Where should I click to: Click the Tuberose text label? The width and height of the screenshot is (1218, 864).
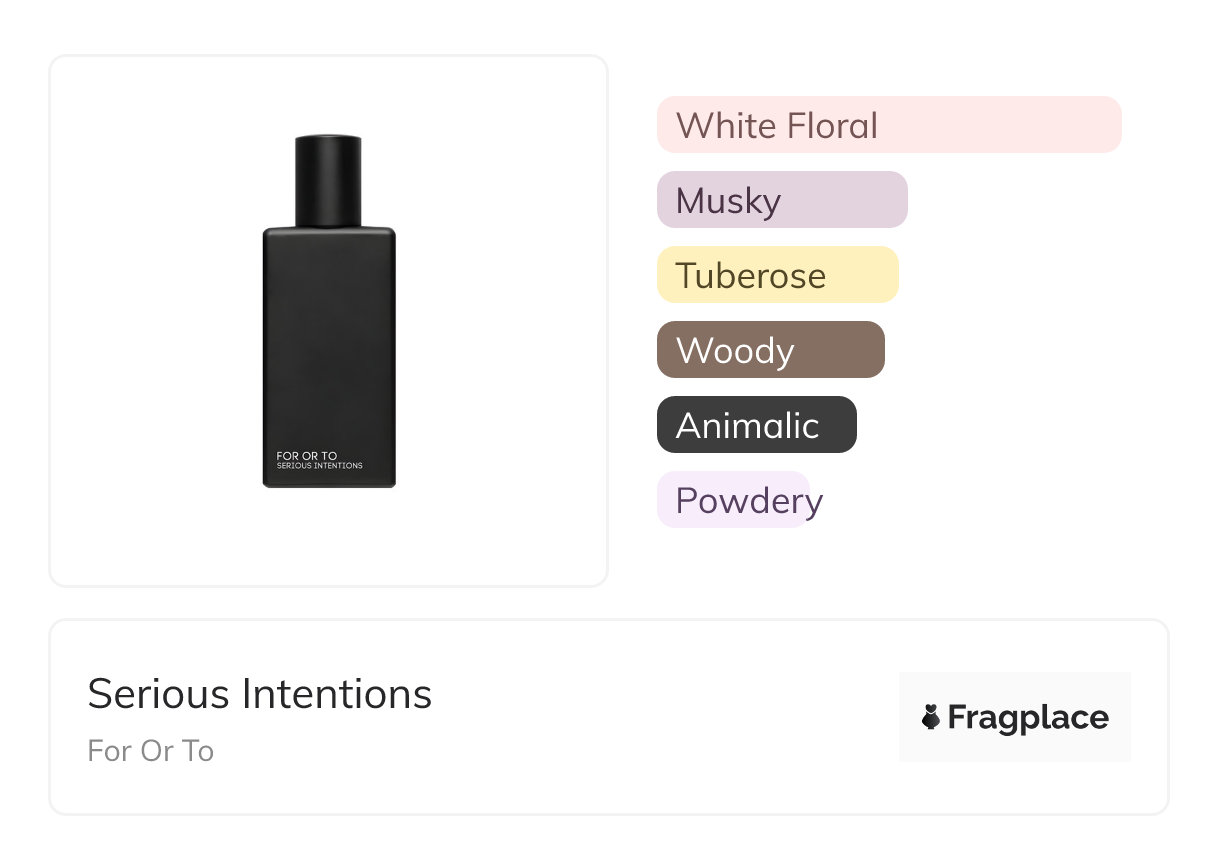[x=751, y=276]
